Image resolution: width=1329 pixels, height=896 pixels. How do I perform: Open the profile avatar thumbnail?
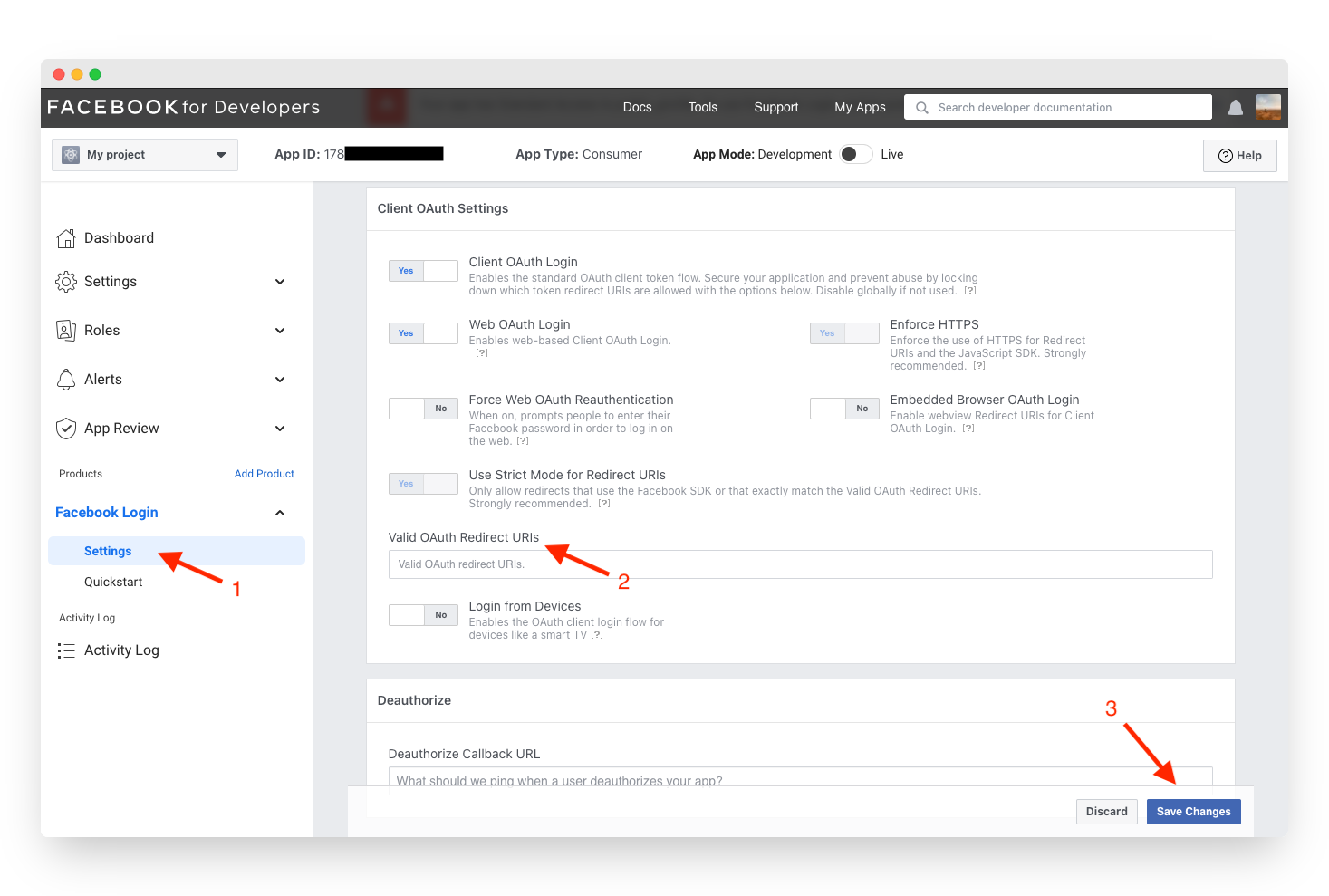click(x=1268, y=107)
